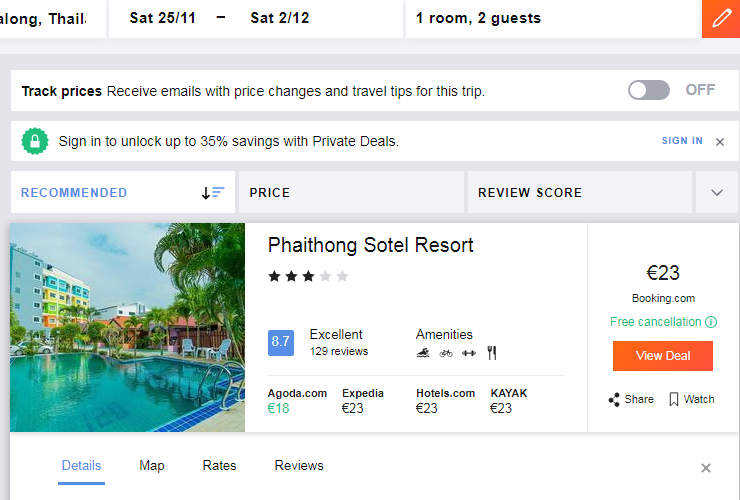Open the Map tab
This screenshot has width=740, height=500.
[x=152, y=466]
